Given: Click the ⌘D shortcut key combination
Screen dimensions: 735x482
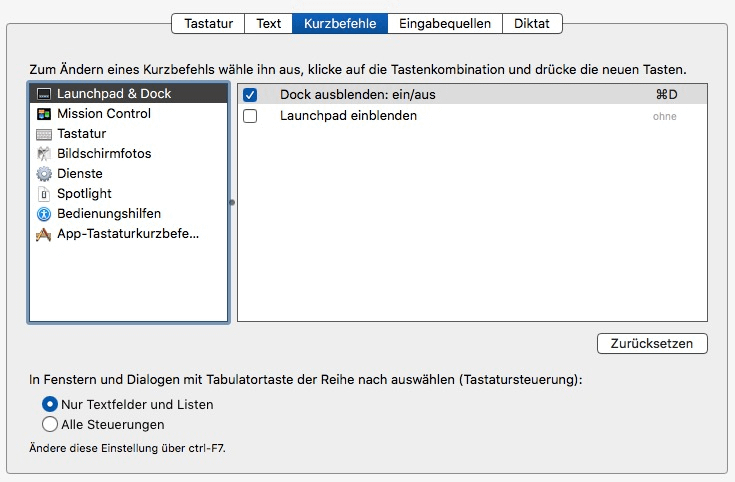Looking at the screenshot, I should coord(666,95).
